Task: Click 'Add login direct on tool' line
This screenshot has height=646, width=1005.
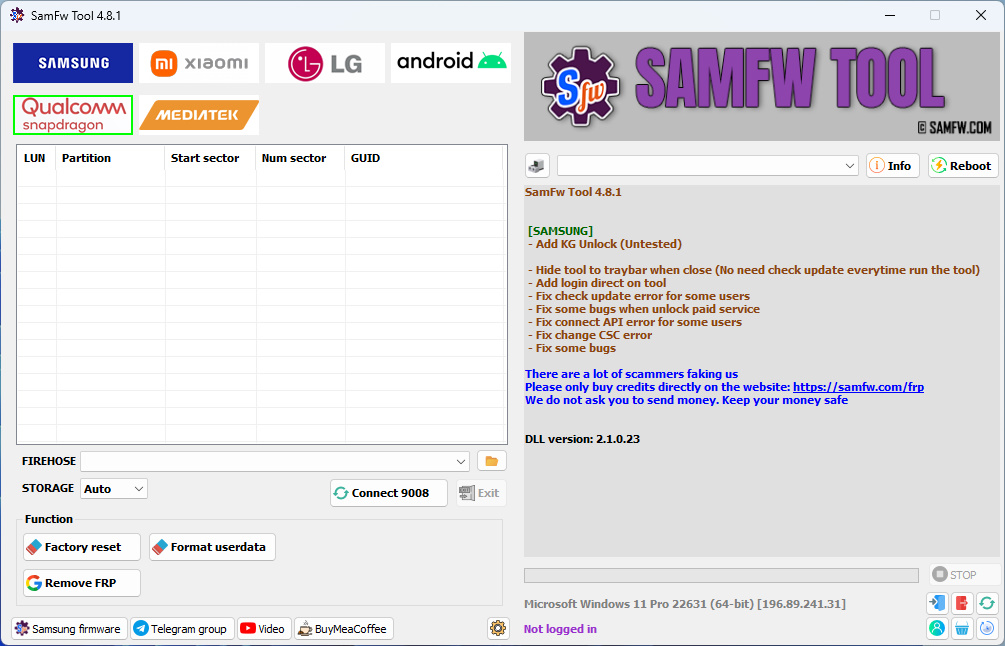Action: (x=597, y=283)
